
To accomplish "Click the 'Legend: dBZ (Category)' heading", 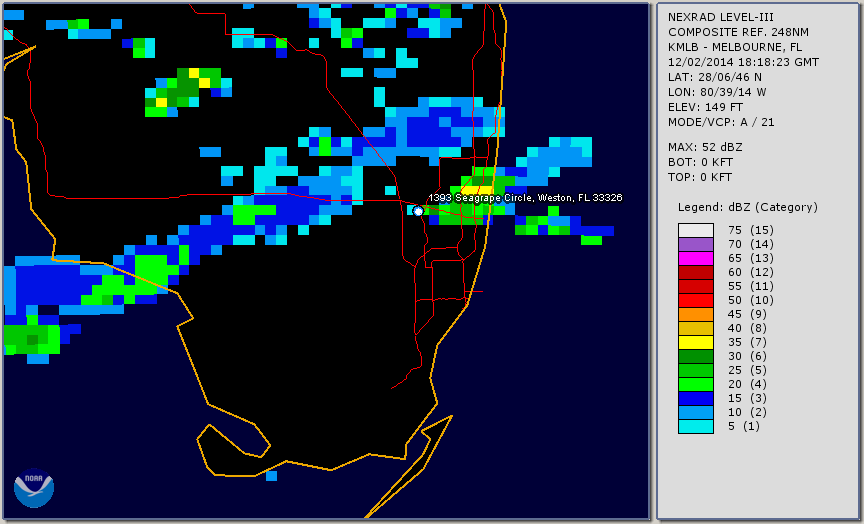I will pyautogui.click(x=748, y=207).
